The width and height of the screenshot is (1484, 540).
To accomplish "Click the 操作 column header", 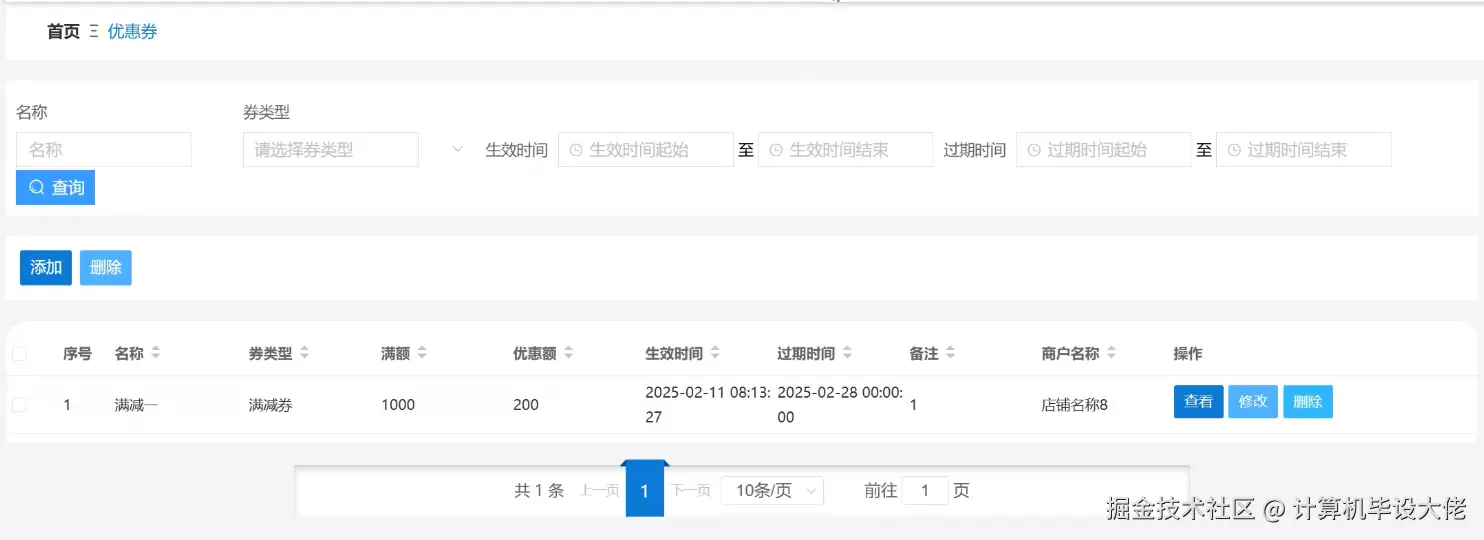I will tap(1188, 353).
